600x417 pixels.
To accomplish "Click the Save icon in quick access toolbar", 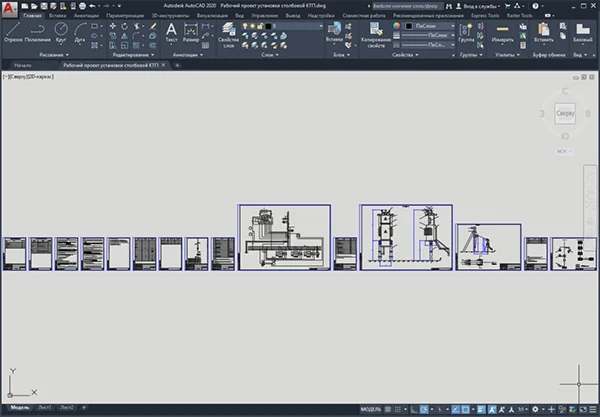I will tap(44, 6).
